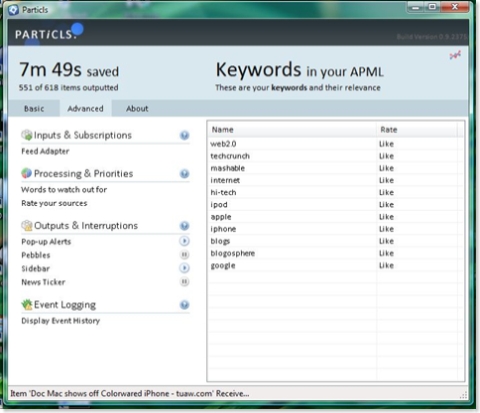Open help for Outputs & Interruptions
The height and width of the screenshot is (413, 480).
point(184,226)
